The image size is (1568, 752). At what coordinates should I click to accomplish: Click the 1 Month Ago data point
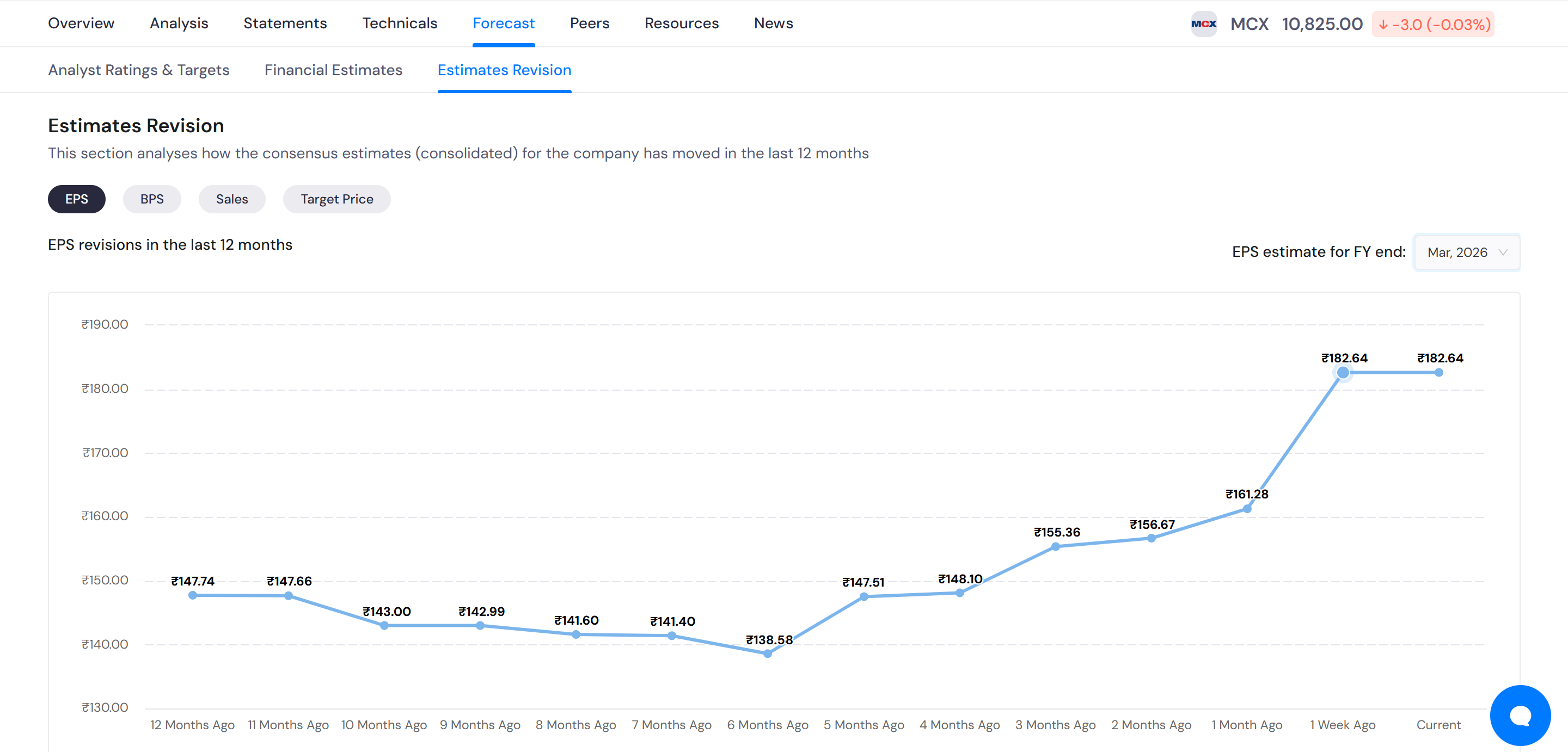point(1247,509)
